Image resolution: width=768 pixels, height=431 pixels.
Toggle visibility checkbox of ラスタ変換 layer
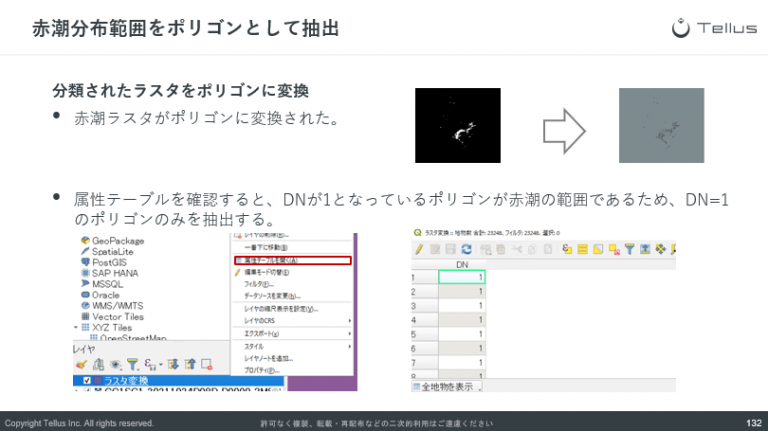pyautogui.click(x=87, y=381)
